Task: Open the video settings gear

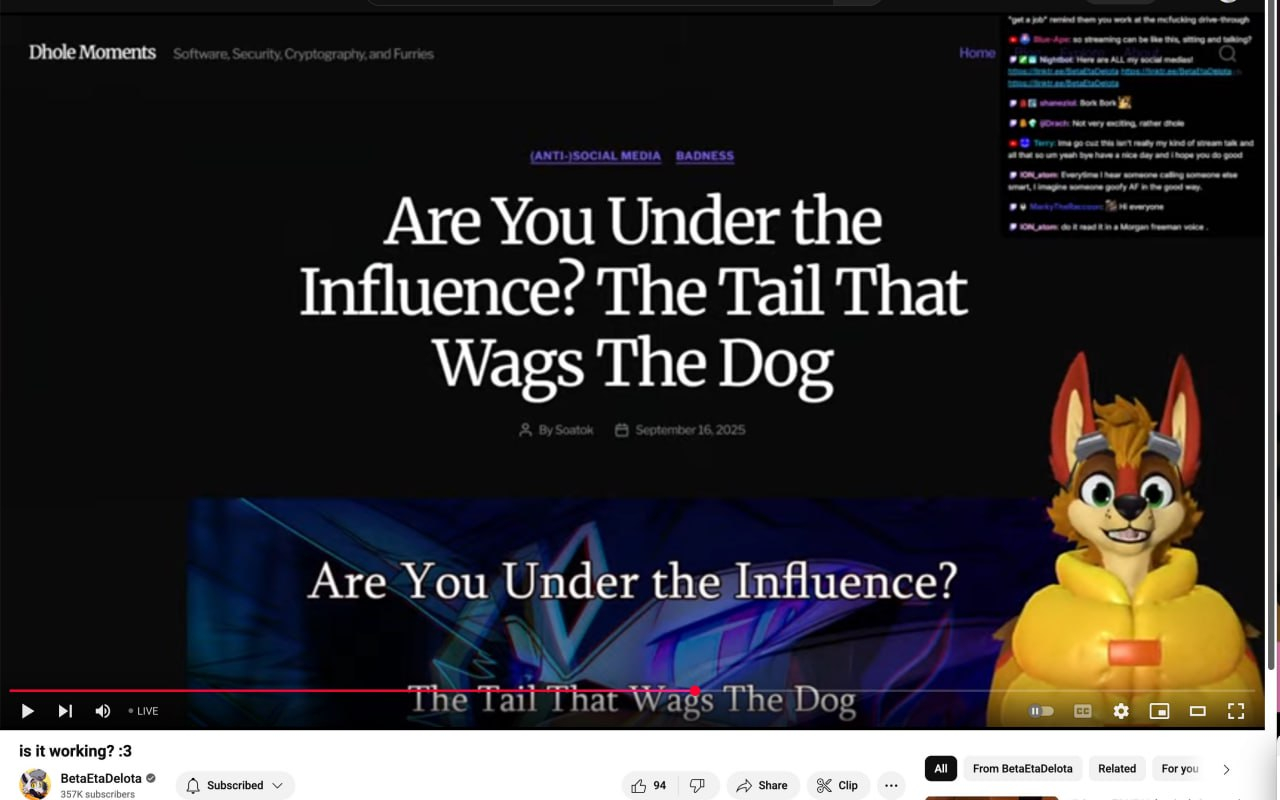Action: (x=1121, y=711)
